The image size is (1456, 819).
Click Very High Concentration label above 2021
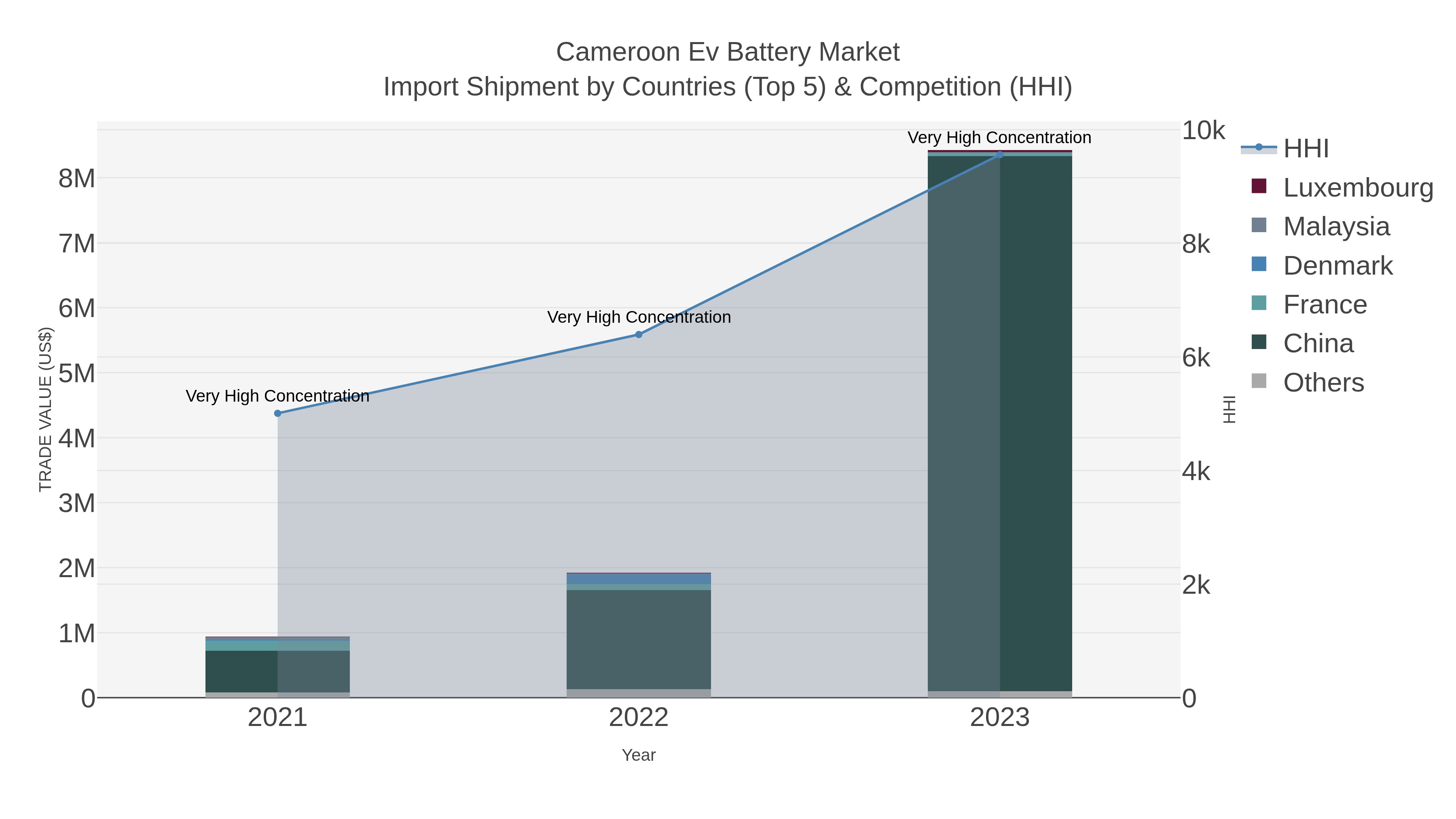[x=277, y=396]
